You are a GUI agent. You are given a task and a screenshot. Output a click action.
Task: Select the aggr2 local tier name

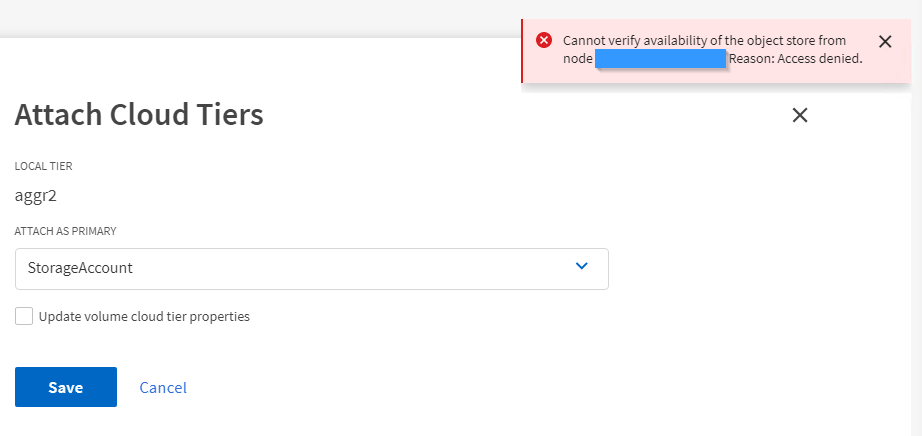click(36, 195)
